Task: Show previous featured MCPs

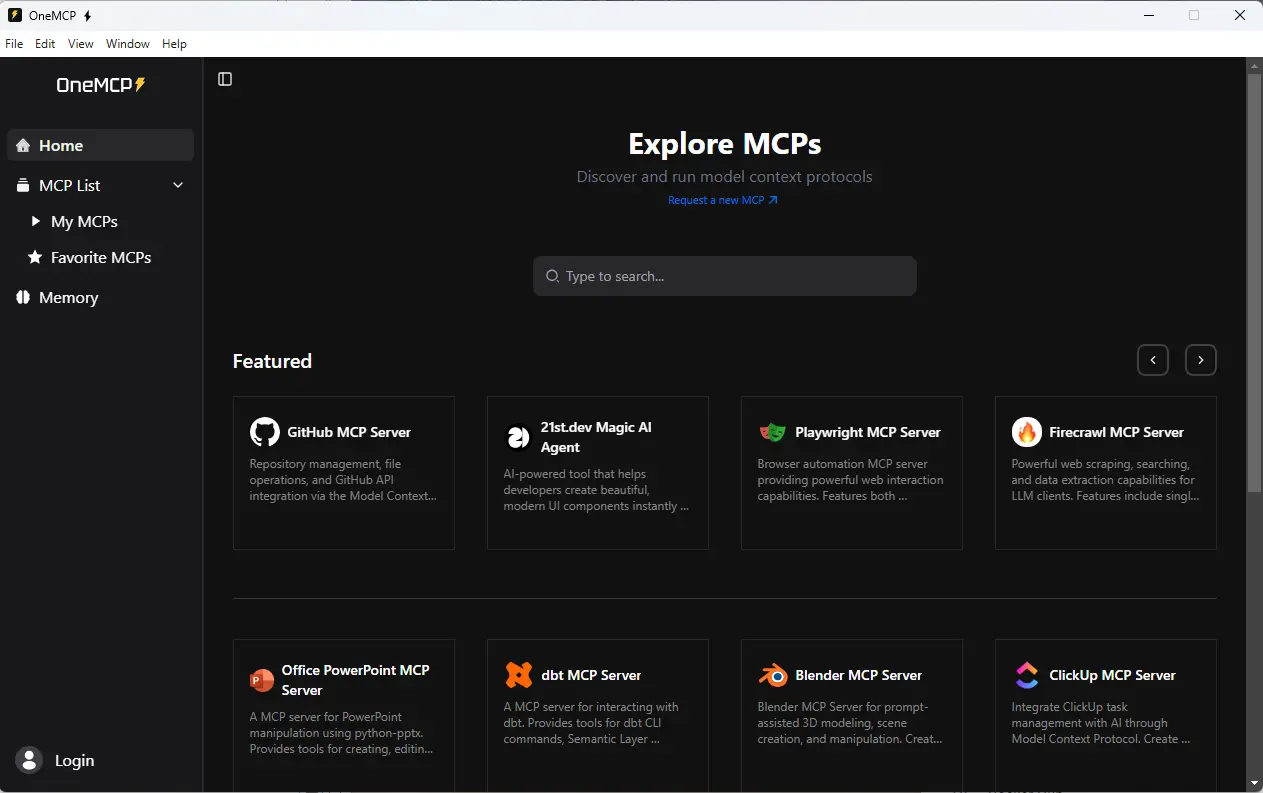Action: pyautogui.click(x=1153, y=360)
